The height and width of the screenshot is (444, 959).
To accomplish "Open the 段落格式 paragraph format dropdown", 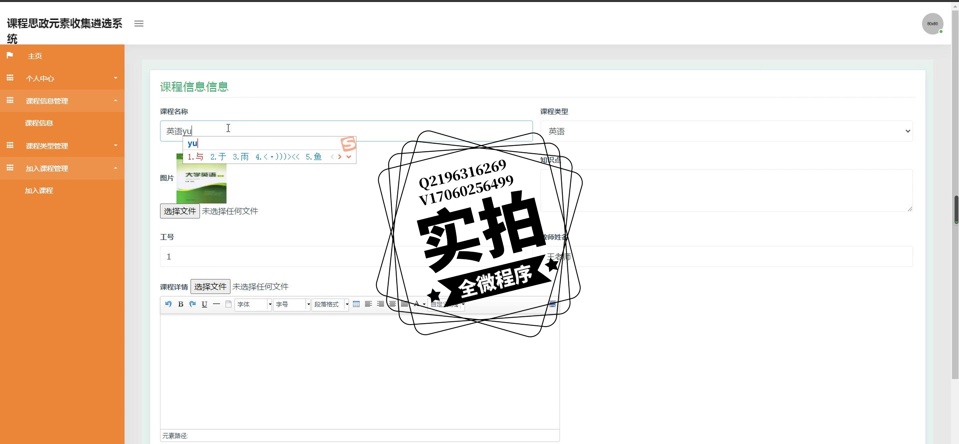I will coord(331,304).
